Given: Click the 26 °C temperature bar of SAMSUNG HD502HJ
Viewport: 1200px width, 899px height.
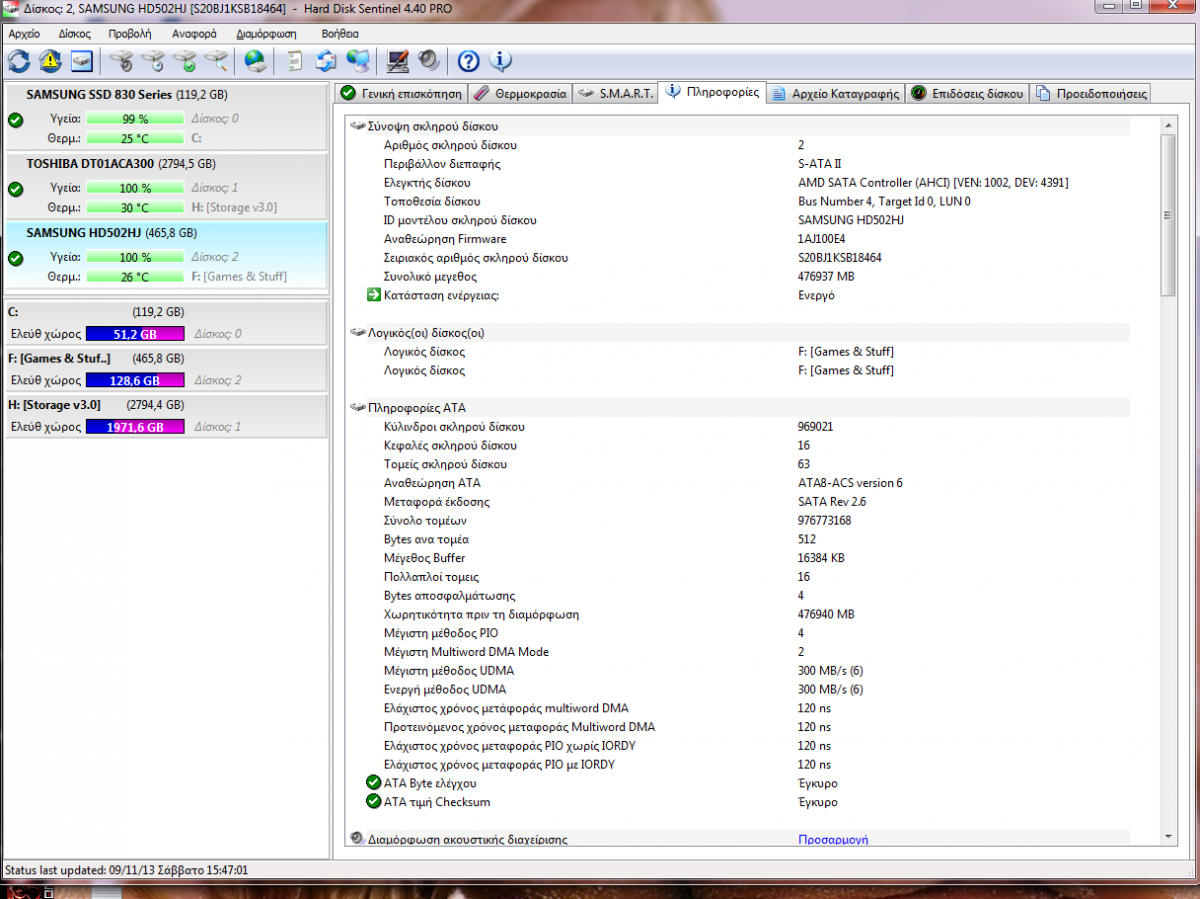Looking at the screenshot, I should [x=136, y=277].
